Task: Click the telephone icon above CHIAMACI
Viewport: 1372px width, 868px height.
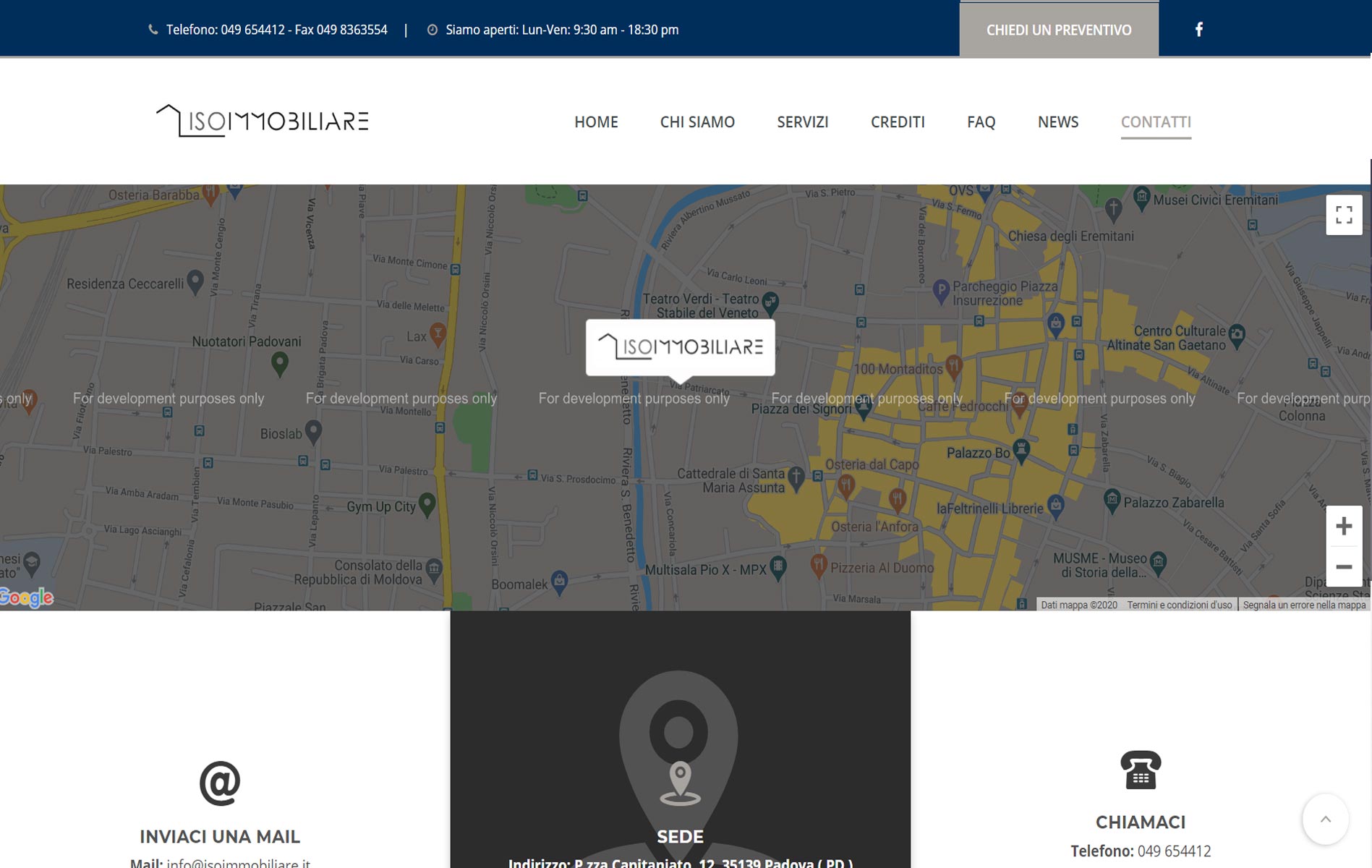Action: click(1141, 770)
